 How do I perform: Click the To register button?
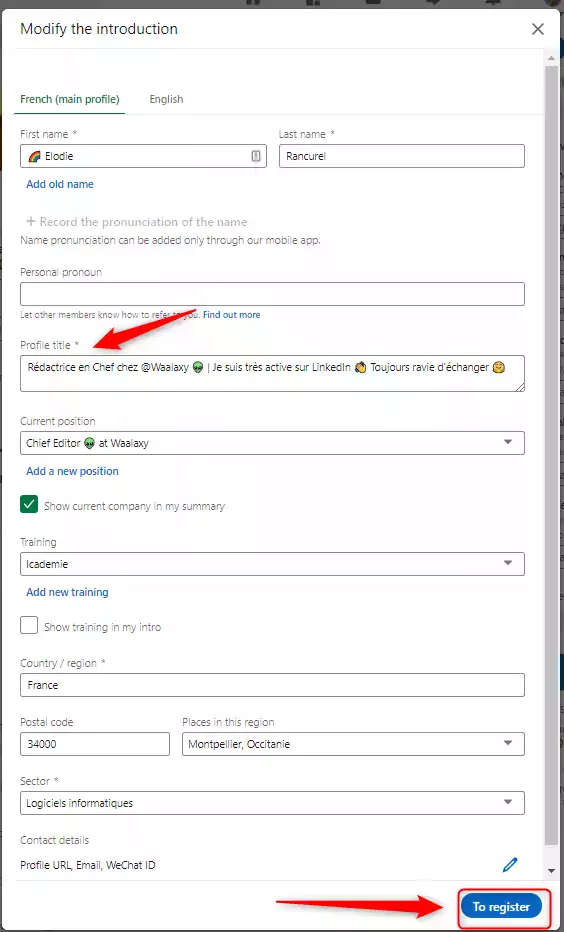coord(501,906)
